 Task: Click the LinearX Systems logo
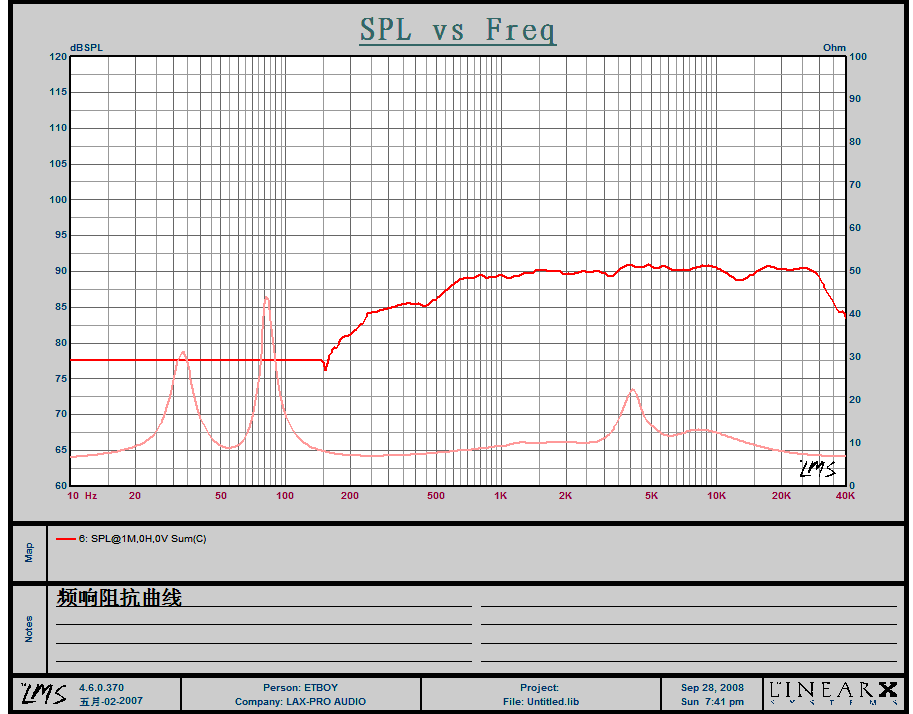pos(833,692)
